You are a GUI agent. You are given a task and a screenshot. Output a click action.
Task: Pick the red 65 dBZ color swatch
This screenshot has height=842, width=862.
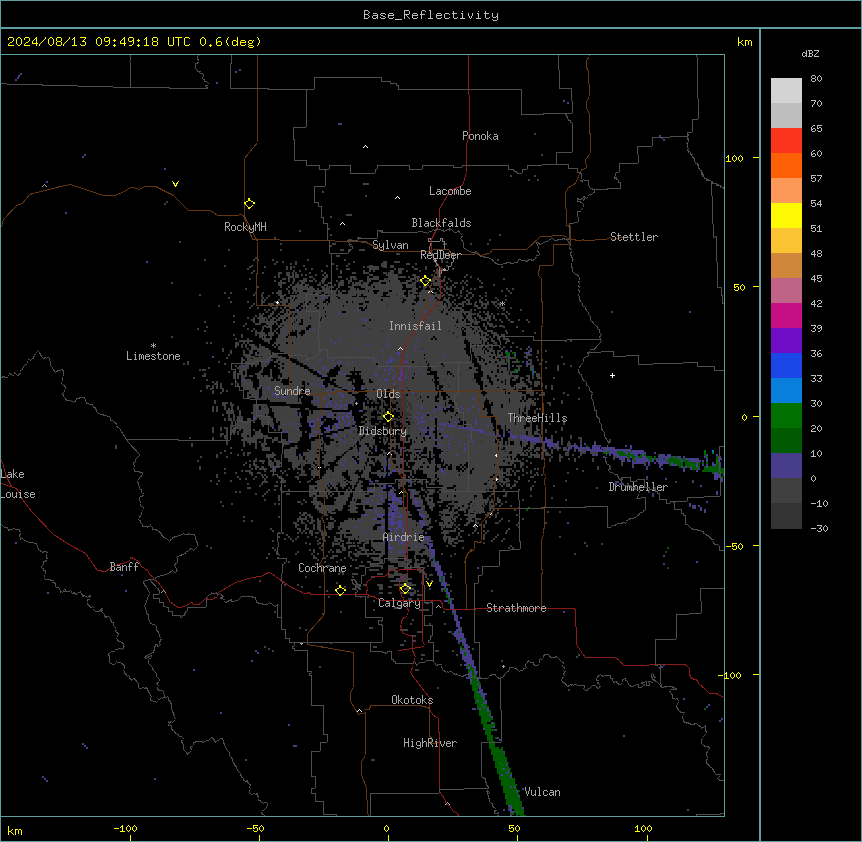pos(786,140)
